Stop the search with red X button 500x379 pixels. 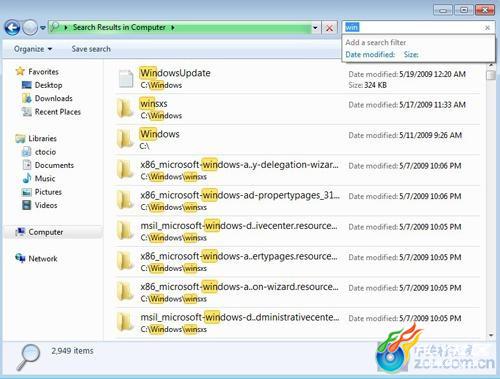click(329, 28)
